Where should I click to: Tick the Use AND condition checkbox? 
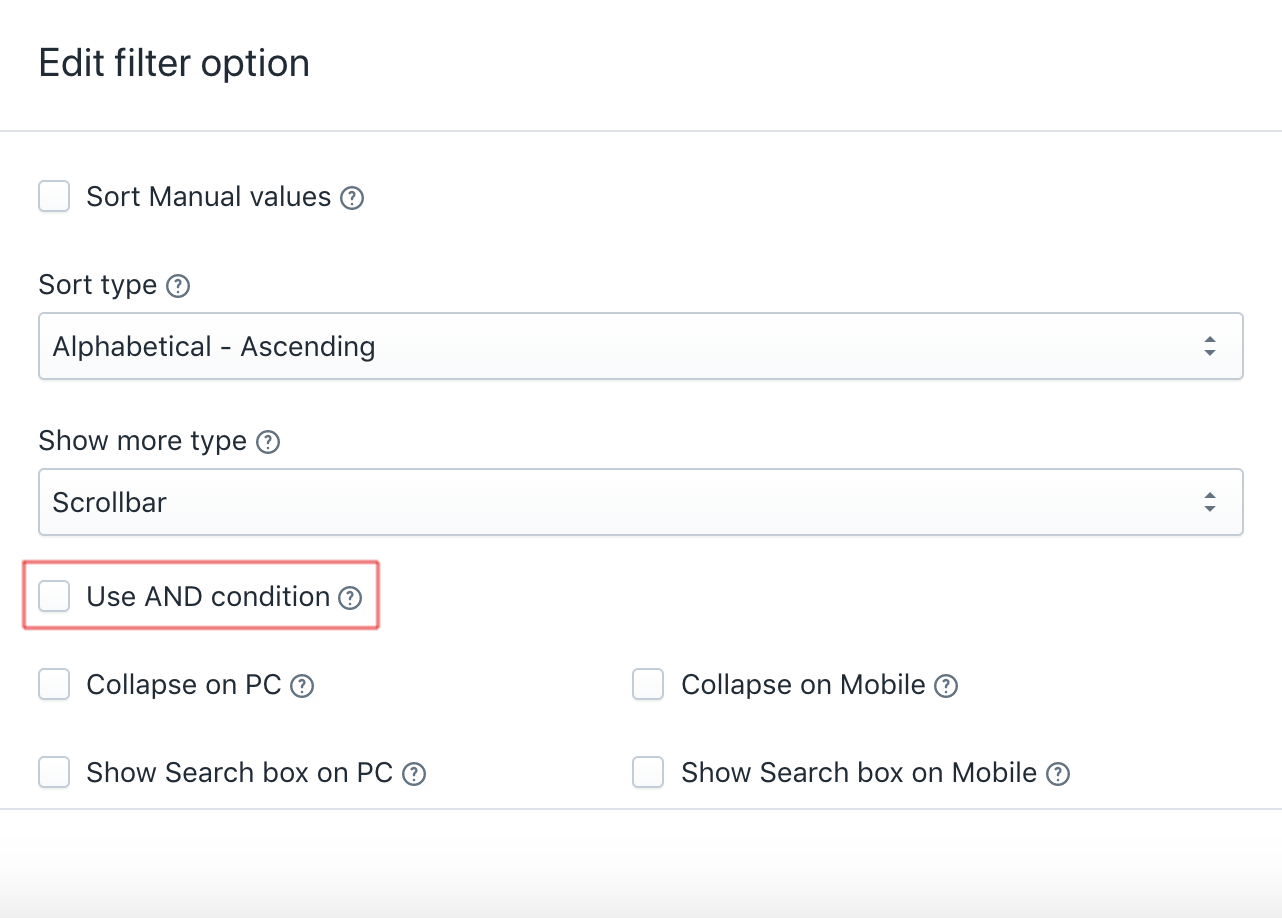pos(54,596)
